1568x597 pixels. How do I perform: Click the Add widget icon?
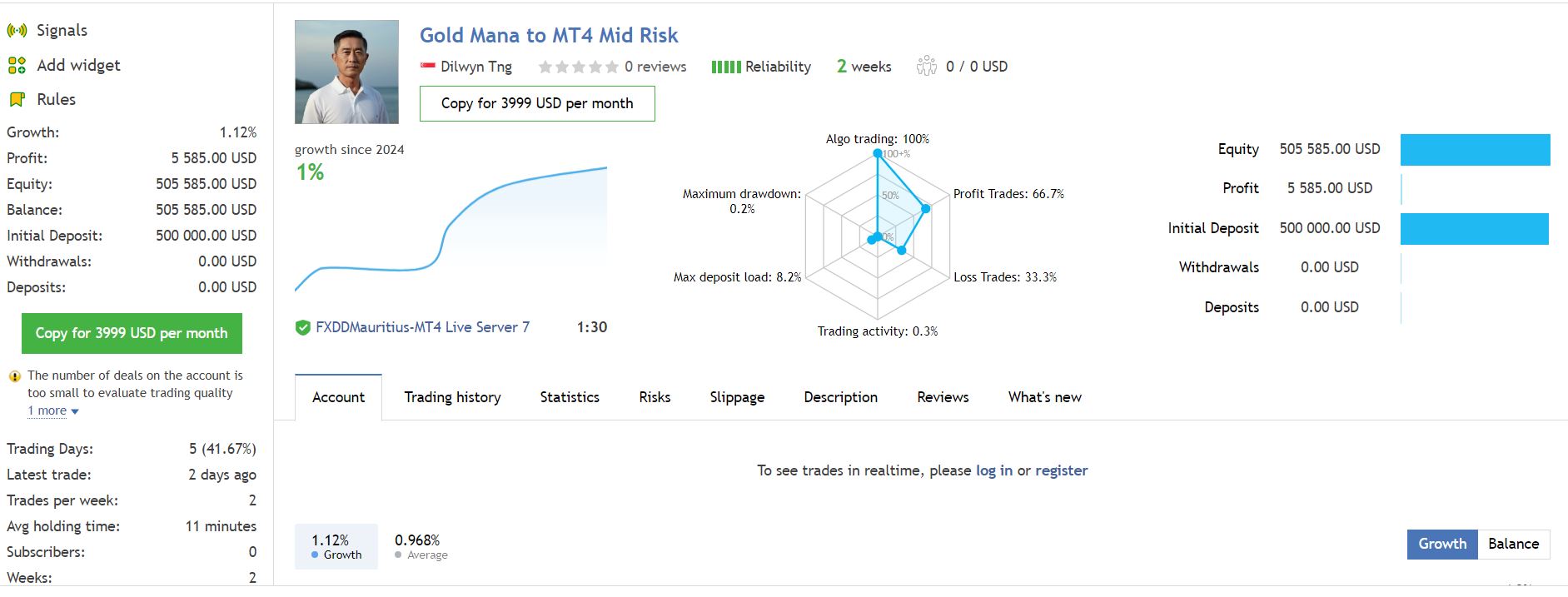tap(17, 66)
